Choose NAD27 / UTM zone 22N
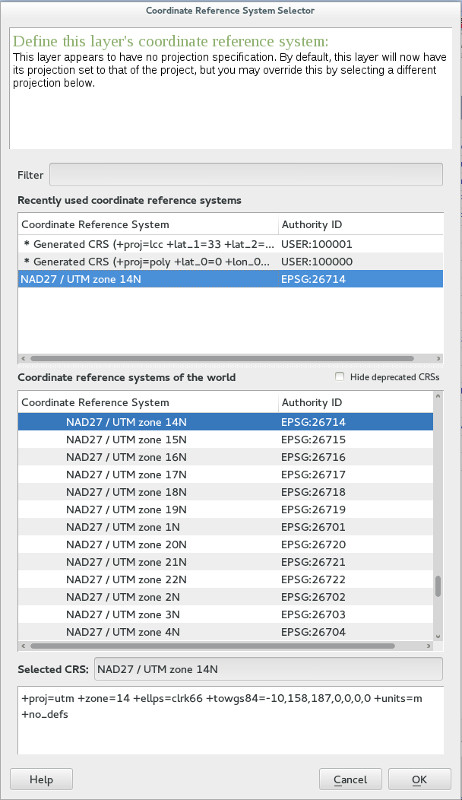462x800 pixels. click(225, 580)
